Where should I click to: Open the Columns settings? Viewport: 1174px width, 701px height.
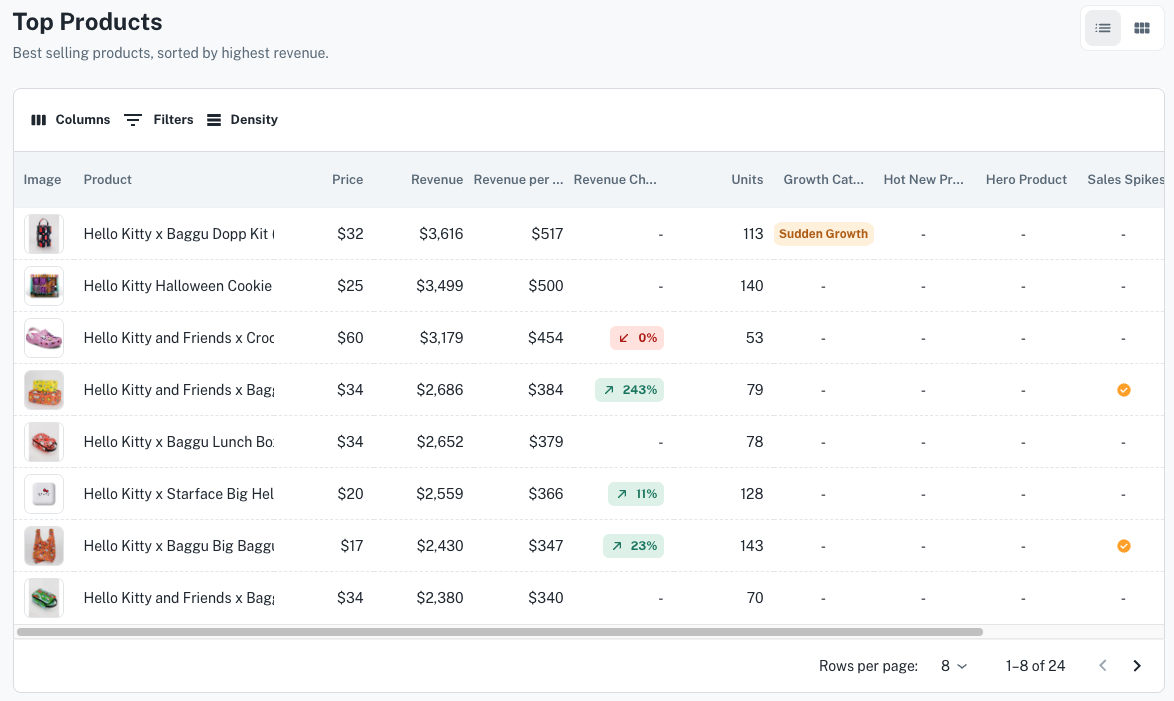pos(70,120)
